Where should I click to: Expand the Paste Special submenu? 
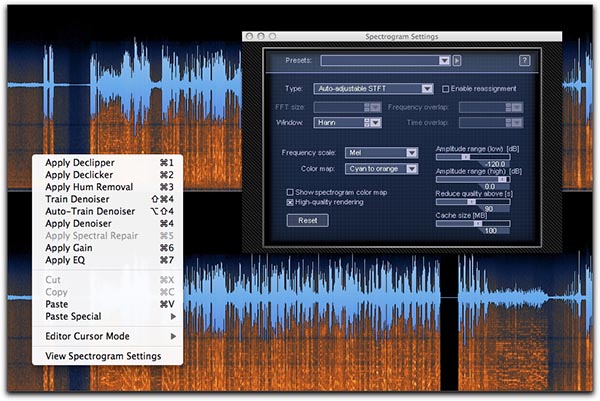[x=108, y=317]
